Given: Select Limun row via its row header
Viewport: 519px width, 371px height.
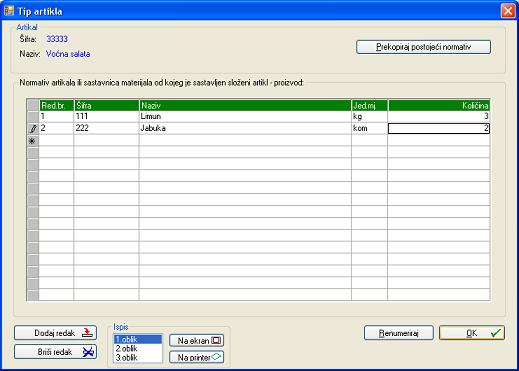Looking at the screenshot, I should [33, 116].
